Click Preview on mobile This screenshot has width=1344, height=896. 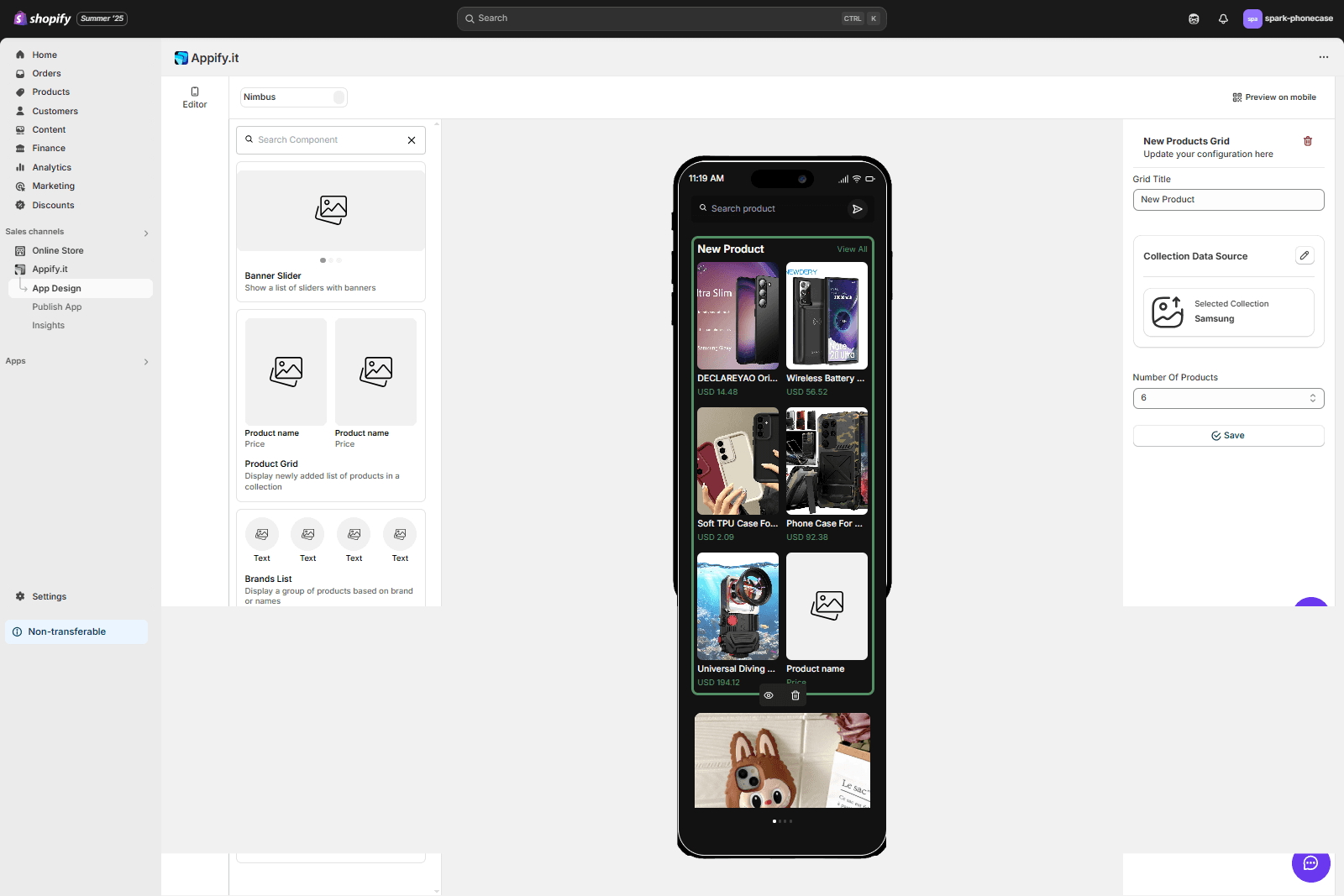coord(1273,97)
